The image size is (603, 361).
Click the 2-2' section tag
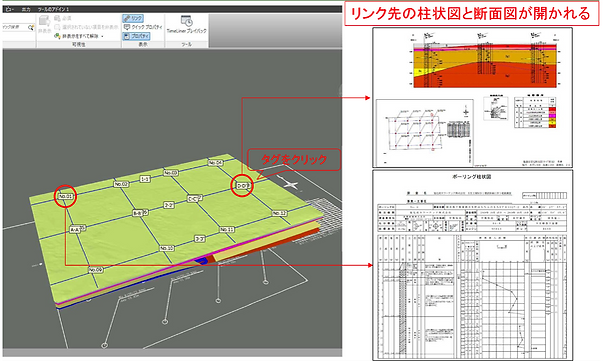[x=169, y=205]
